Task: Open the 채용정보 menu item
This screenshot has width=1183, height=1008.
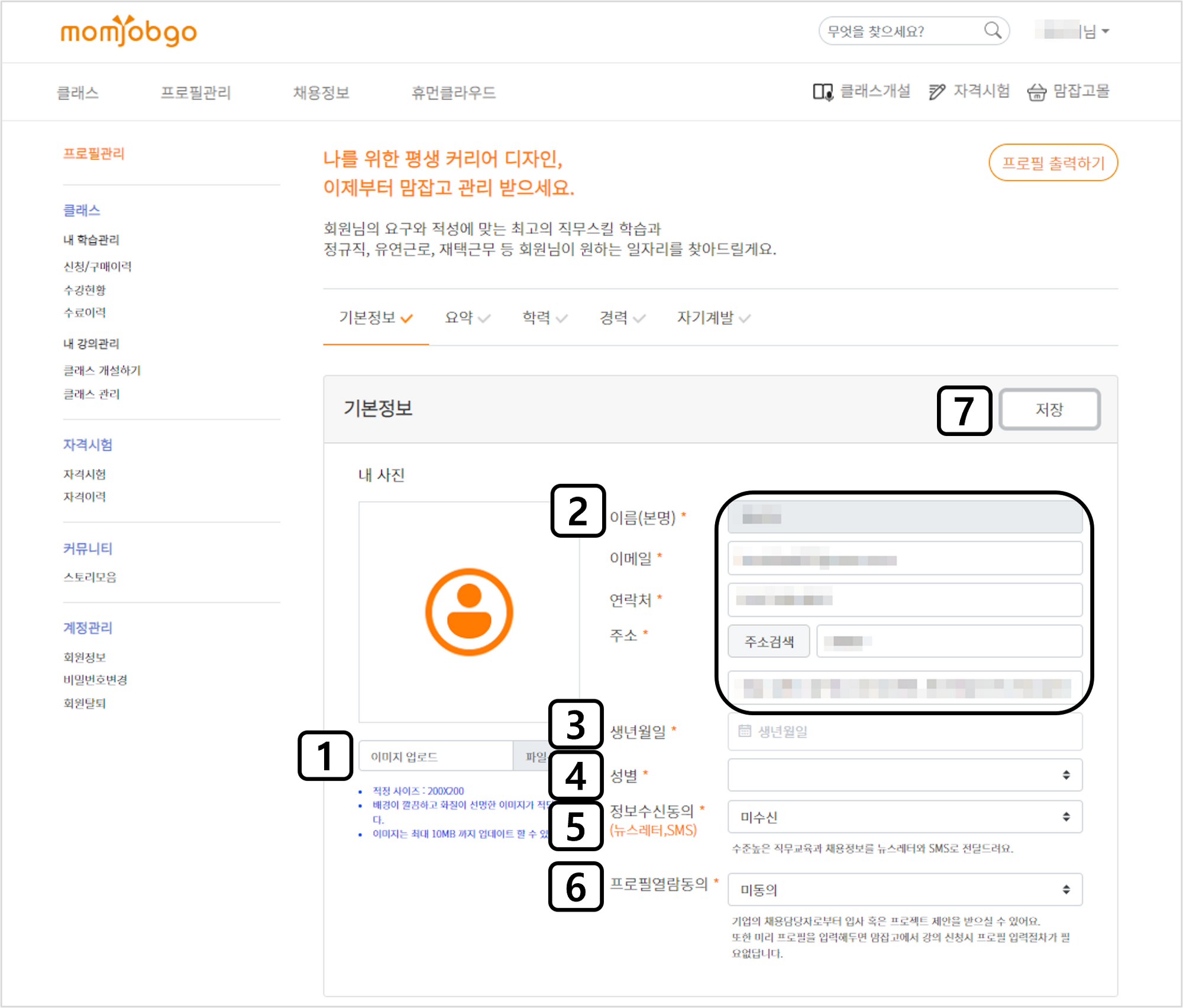Action: coord(321,93)
